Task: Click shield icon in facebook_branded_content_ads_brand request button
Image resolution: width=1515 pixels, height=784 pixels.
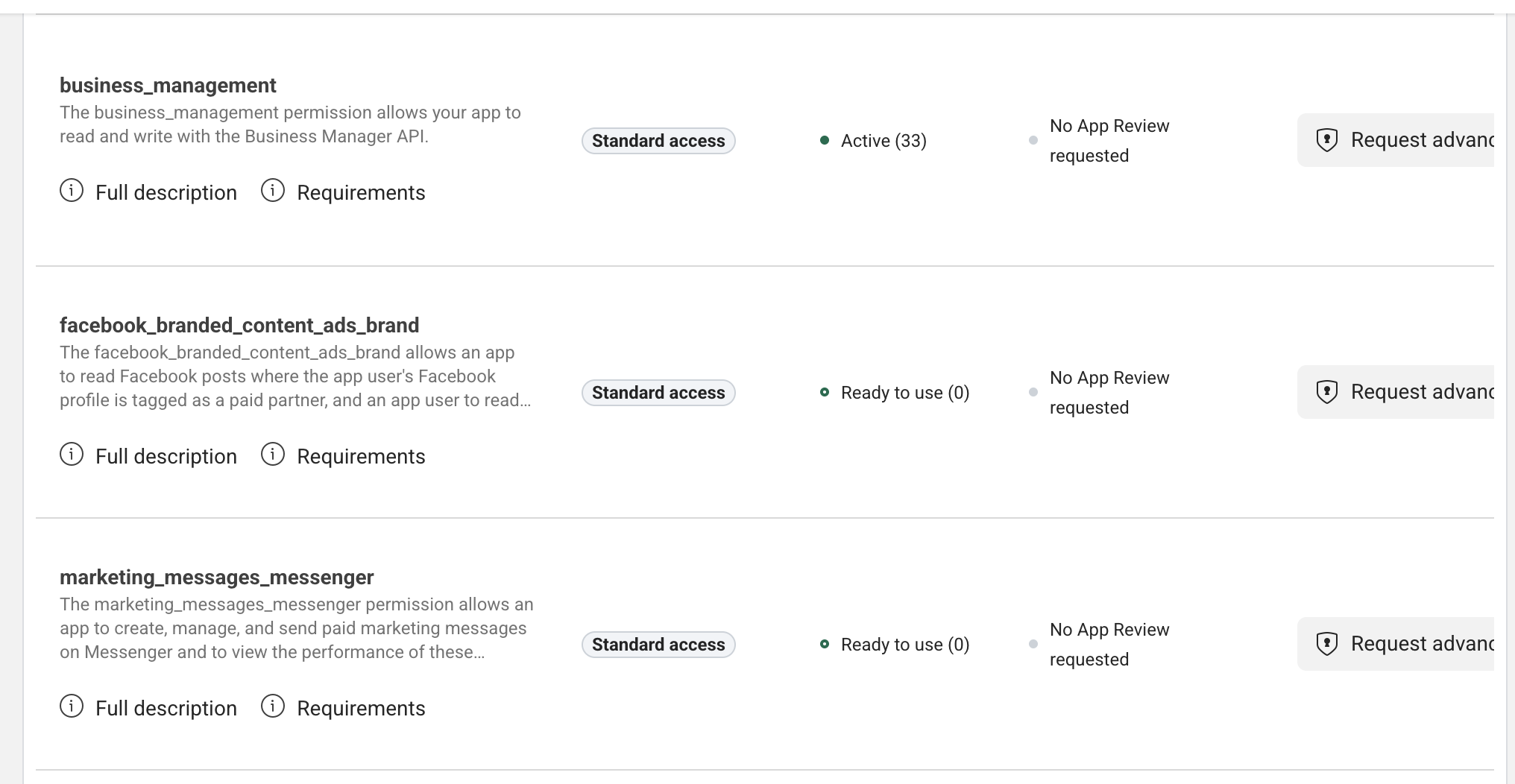Action: point(1327,392)
